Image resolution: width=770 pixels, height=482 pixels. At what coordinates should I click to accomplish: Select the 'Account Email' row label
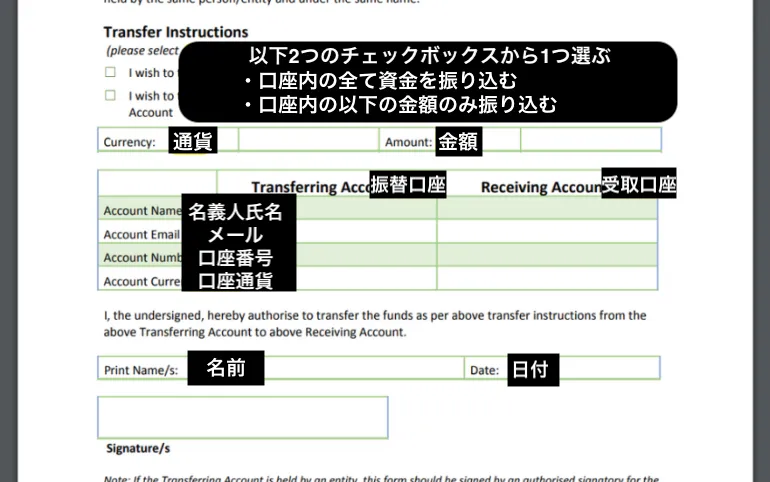click(x=142, y=235)
